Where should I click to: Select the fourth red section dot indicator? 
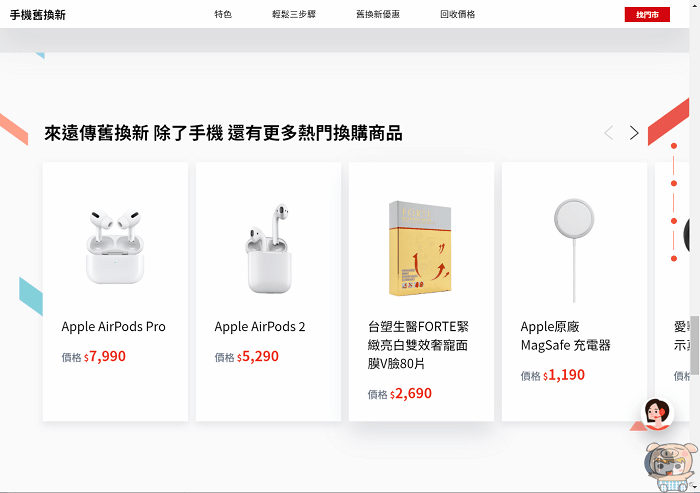(x=674, y=259)
